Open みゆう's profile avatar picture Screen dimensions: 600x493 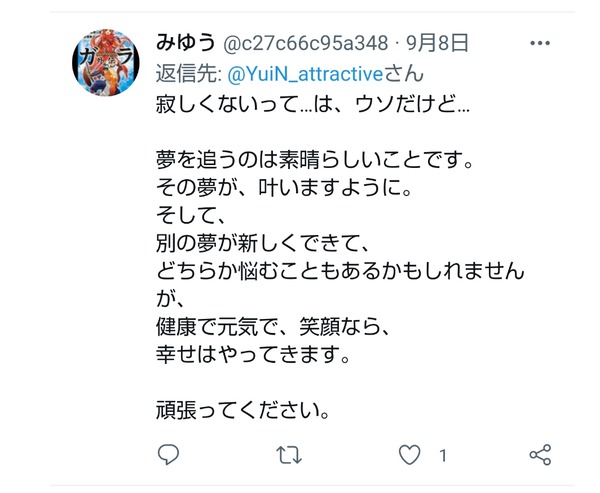coord(106,62)
